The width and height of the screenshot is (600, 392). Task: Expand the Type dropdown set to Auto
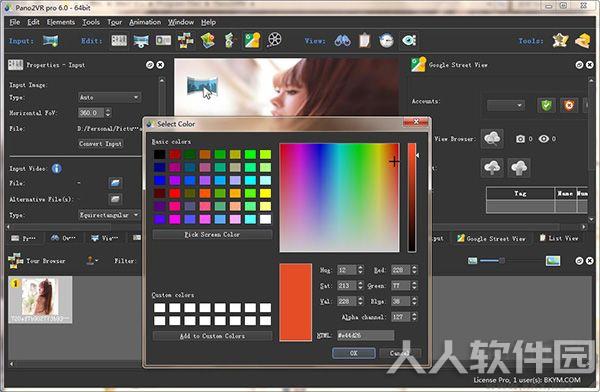coord(109,97)
